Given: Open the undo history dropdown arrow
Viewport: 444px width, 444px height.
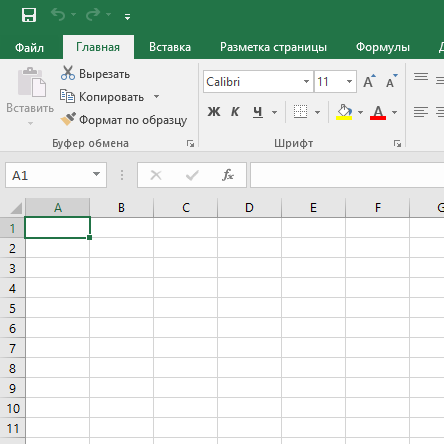Looking at the screenshot, I should pos(74,15).
